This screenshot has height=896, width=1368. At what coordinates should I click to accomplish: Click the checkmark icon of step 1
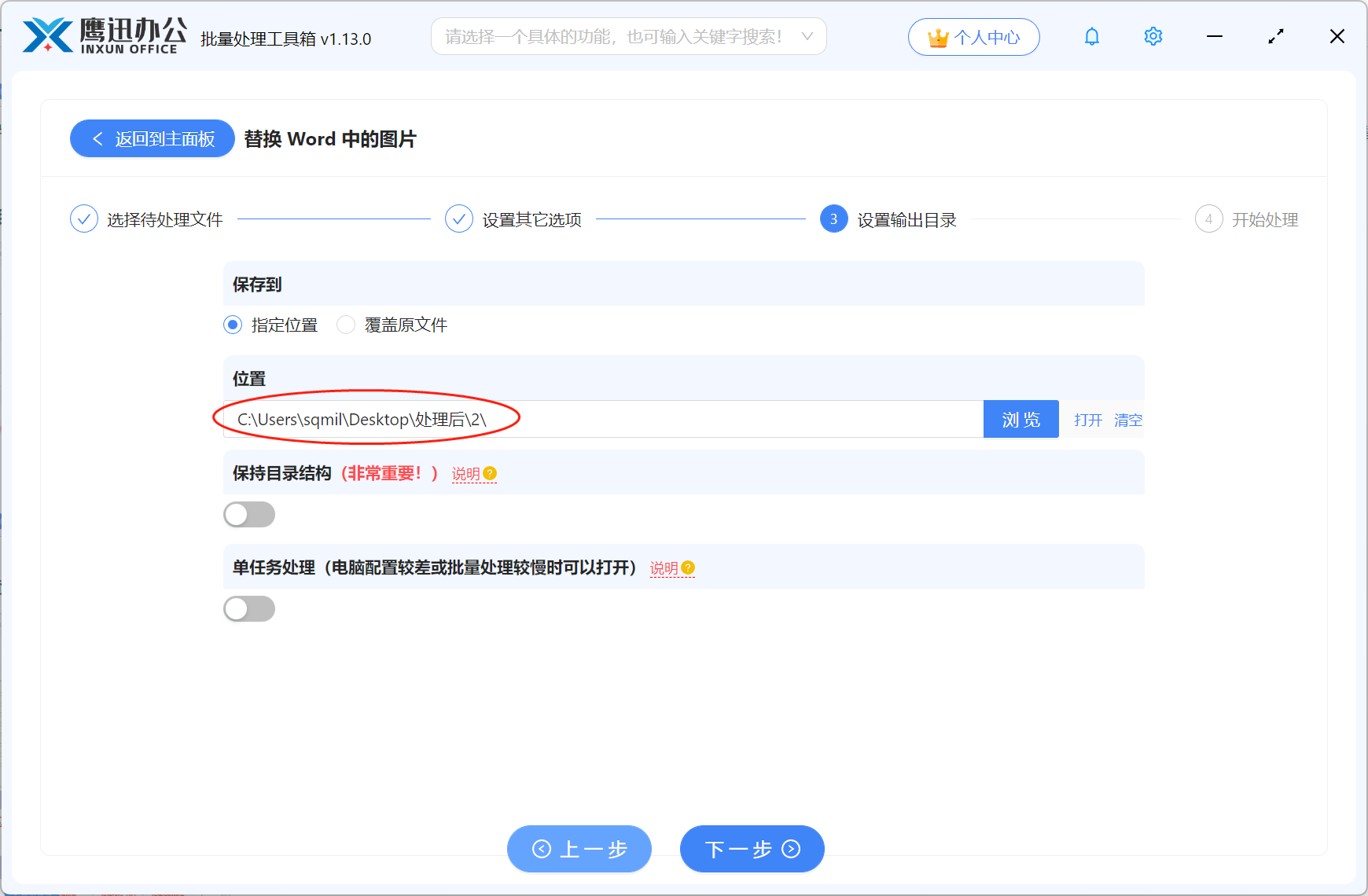pos(84,218)
